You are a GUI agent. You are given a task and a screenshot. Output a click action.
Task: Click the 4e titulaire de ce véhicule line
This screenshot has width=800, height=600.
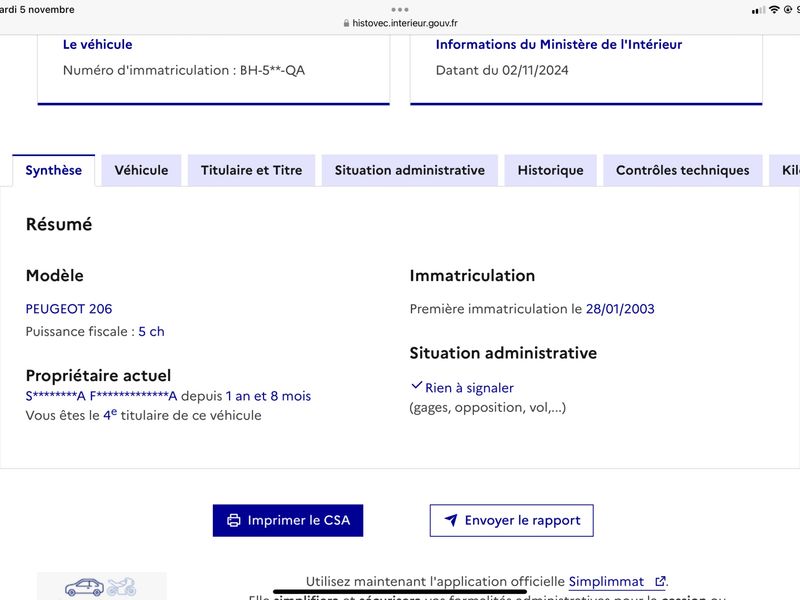coord(143,415)
